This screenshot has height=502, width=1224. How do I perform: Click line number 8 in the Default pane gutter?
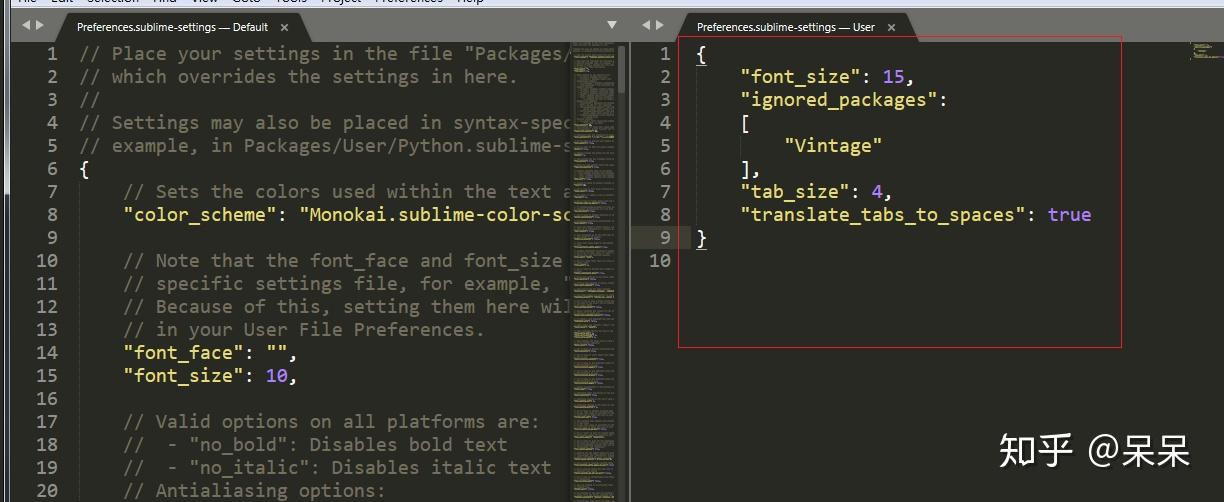click(x=53, y=215)
